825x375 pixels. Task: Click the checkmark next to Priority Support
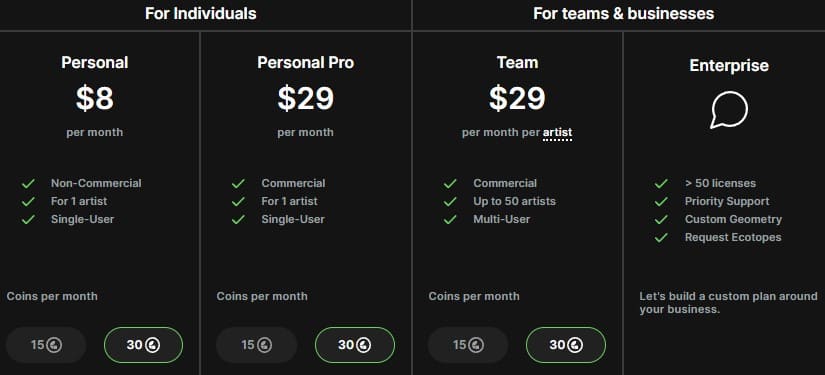[661, 201]
